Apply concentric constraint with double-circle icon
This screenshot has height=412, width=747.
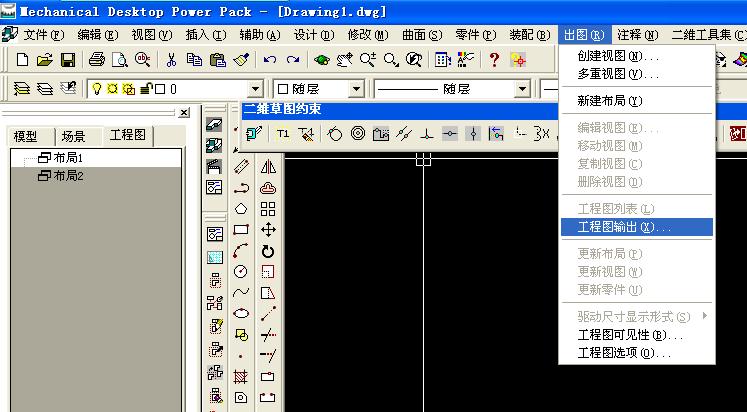pyautogui.click(x=358, y=134)
